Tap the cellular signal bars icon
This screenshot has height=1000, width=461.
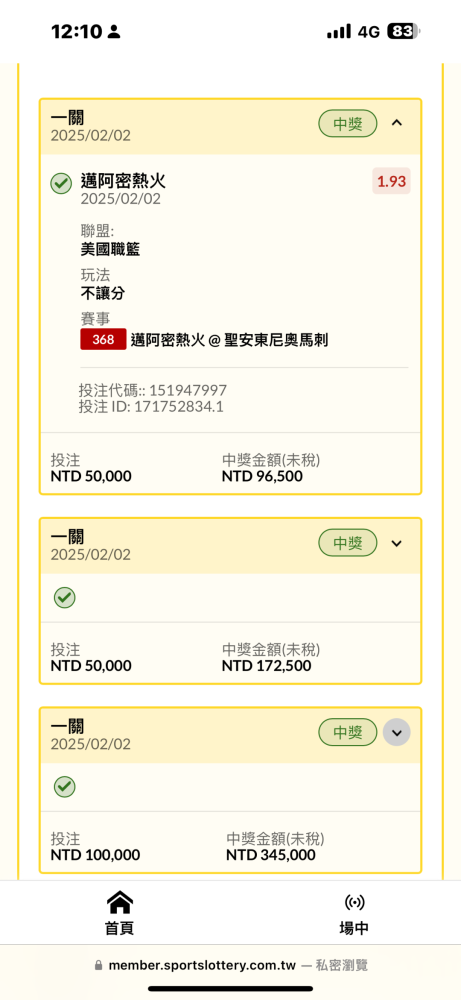(339, 31)
